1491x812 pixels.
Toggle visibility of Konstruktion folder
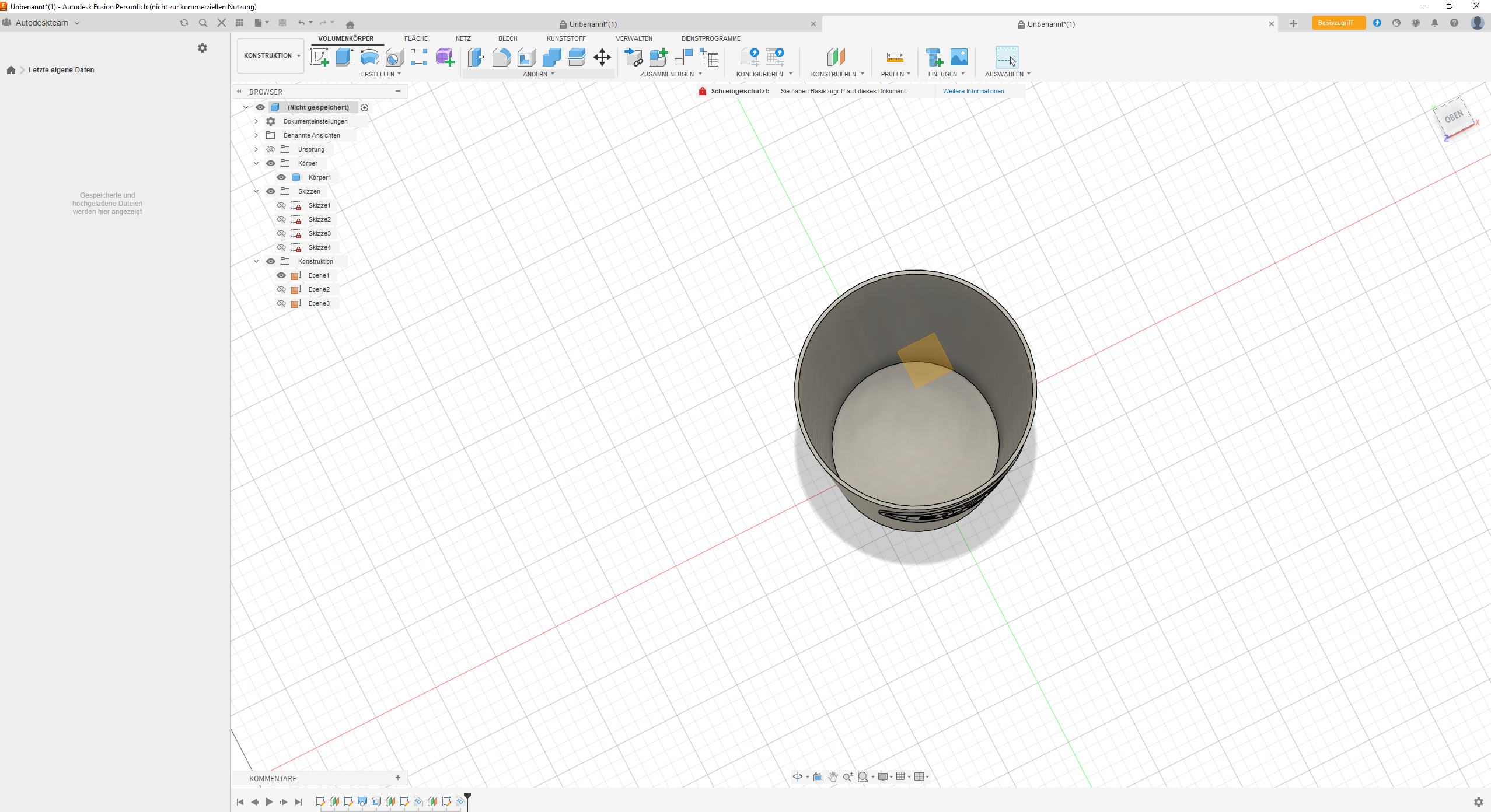pyautogui.click(x=271, y=261)
